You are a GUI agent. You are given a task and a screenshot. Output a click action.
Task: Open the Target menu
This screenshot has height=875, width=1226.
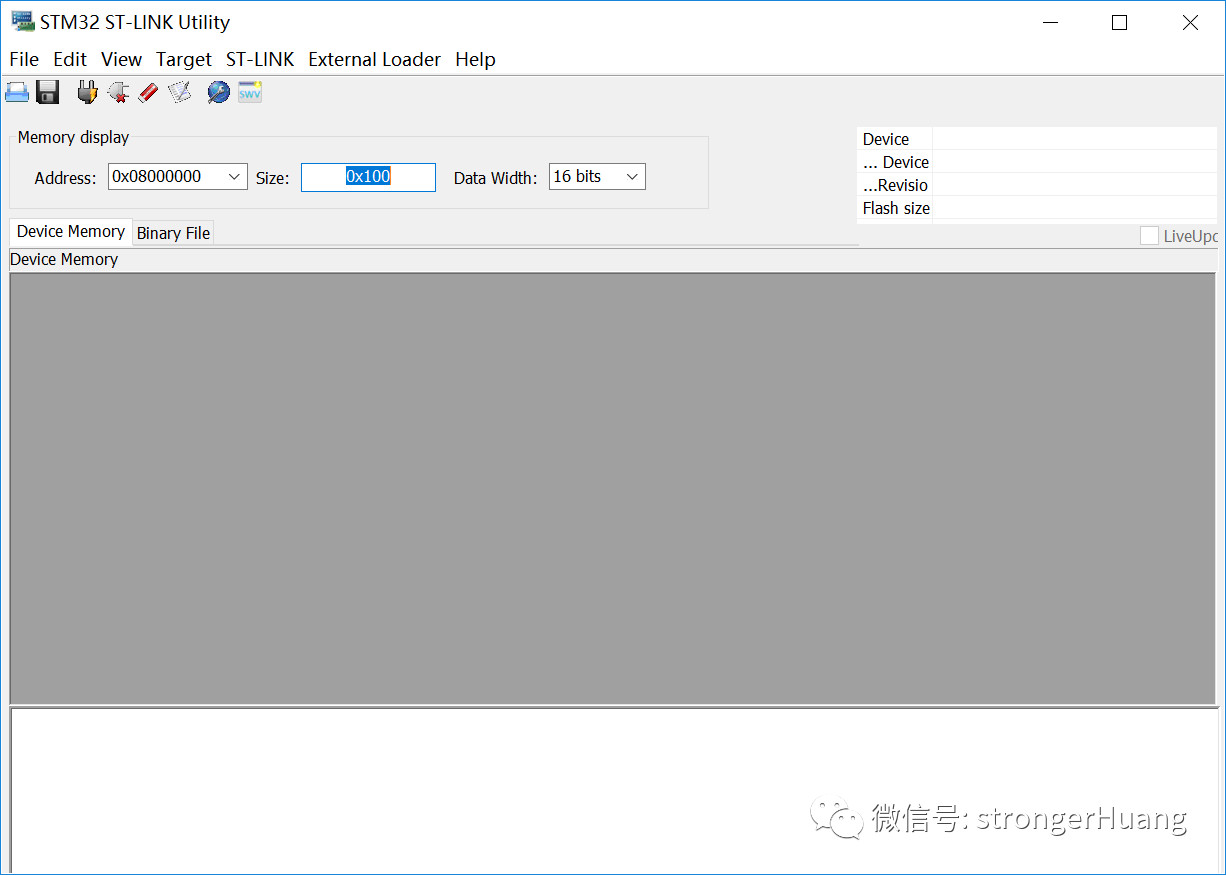[x=184, y=59]
